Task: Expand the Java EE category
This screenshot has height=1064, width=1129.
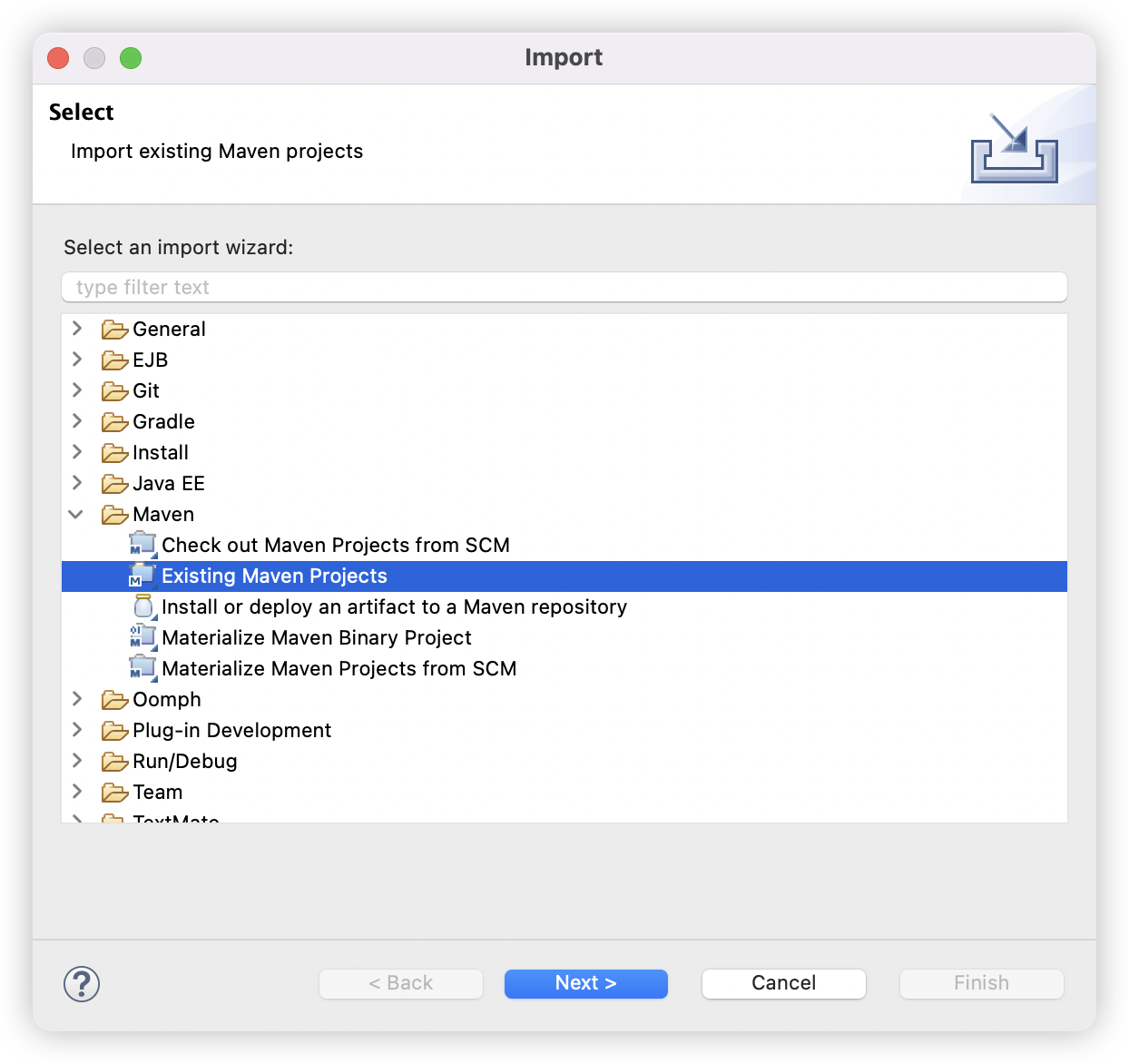Action: pyautogui.click(x=78, y=483)
